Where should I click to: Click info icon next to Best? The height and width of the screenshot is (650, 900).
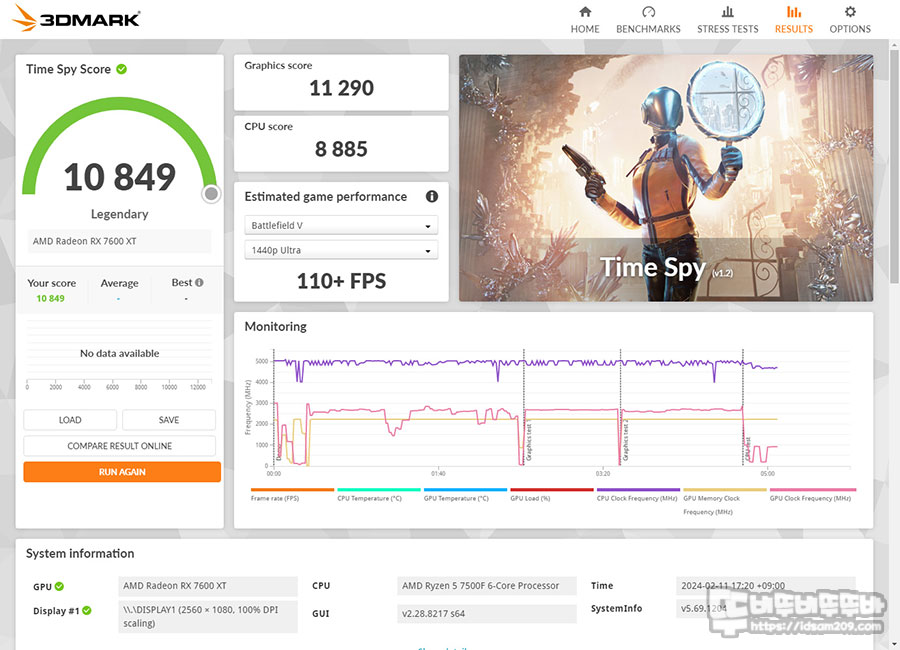point(199,283)
